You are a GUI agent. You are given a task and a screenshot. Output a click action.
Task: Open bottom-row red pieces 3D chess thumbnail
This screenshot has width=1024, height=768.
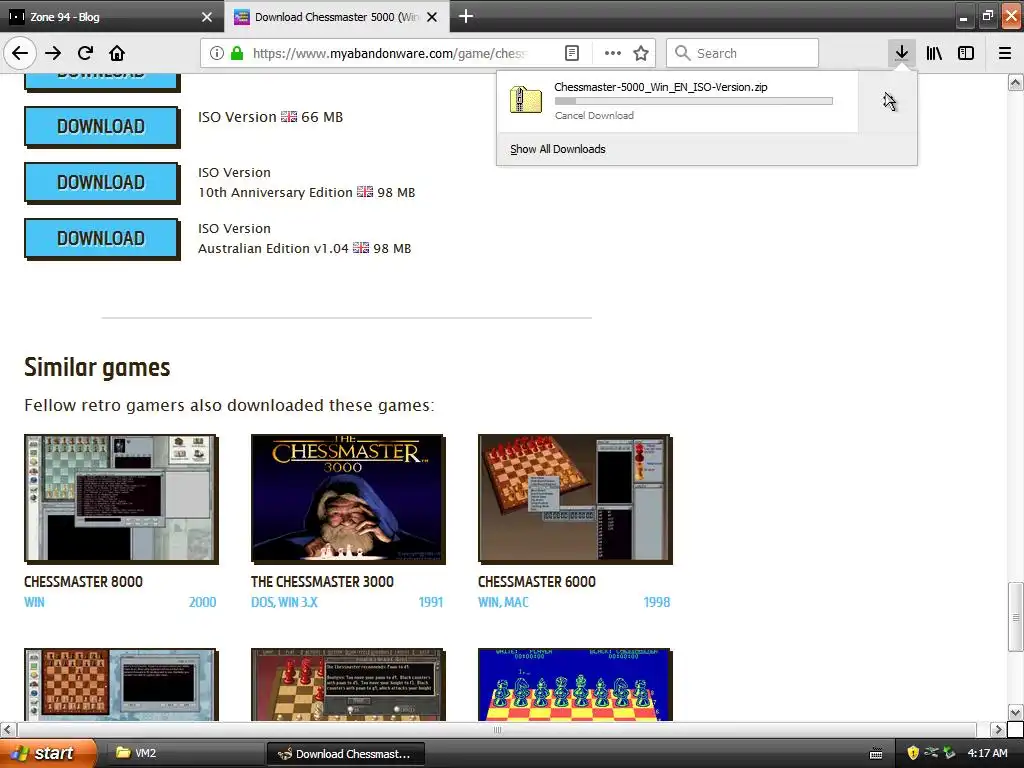click(x=348, y=684)
